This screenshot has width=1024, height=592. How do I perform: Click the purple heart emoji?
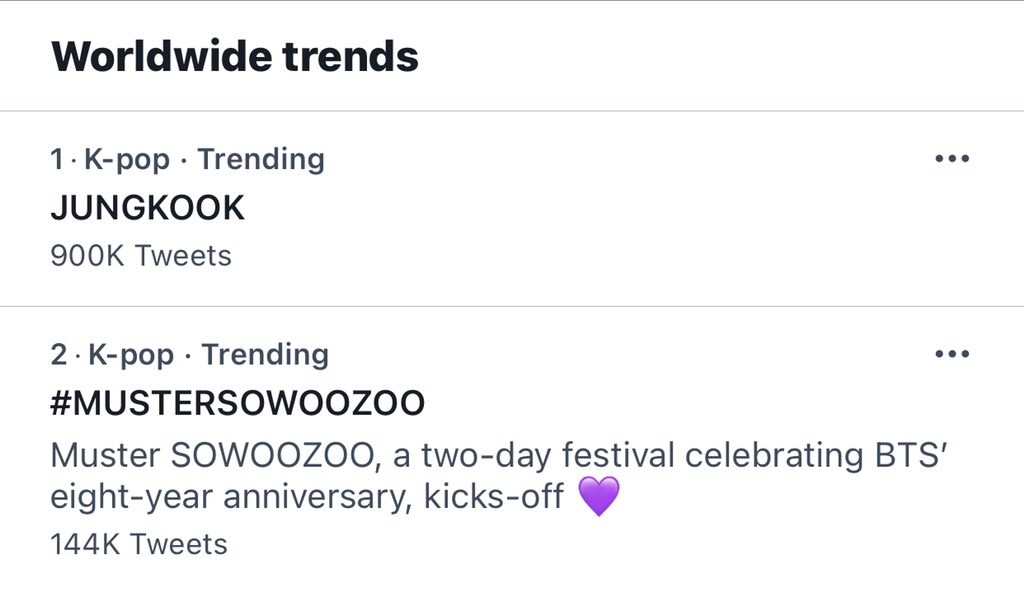click(x=599, y=497)
